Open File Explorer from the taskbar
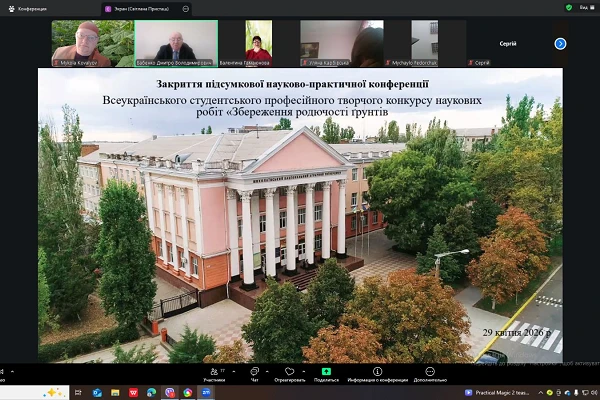The height and width of the screenshot is (400, 600). pyautogui.click(x=115, y=392)
